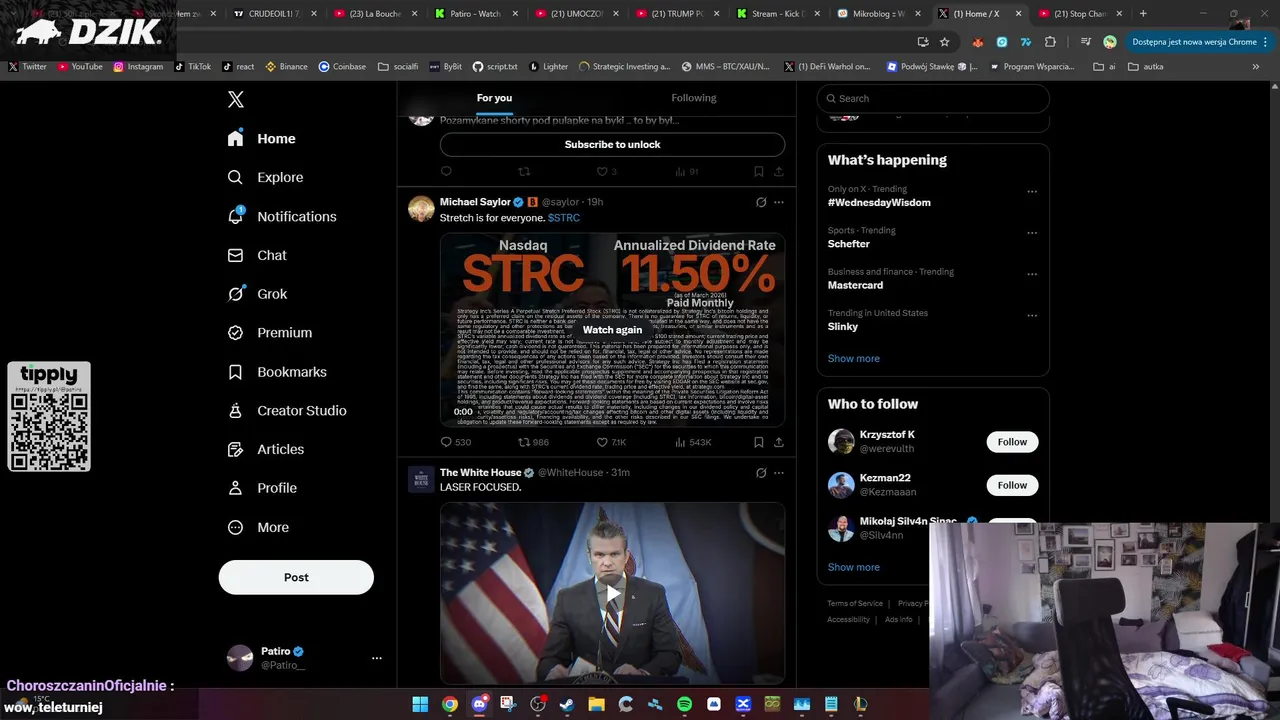Click the Watch again button on video
Image resolution: width=1280 pixels, height=720 pixels.
612,330
